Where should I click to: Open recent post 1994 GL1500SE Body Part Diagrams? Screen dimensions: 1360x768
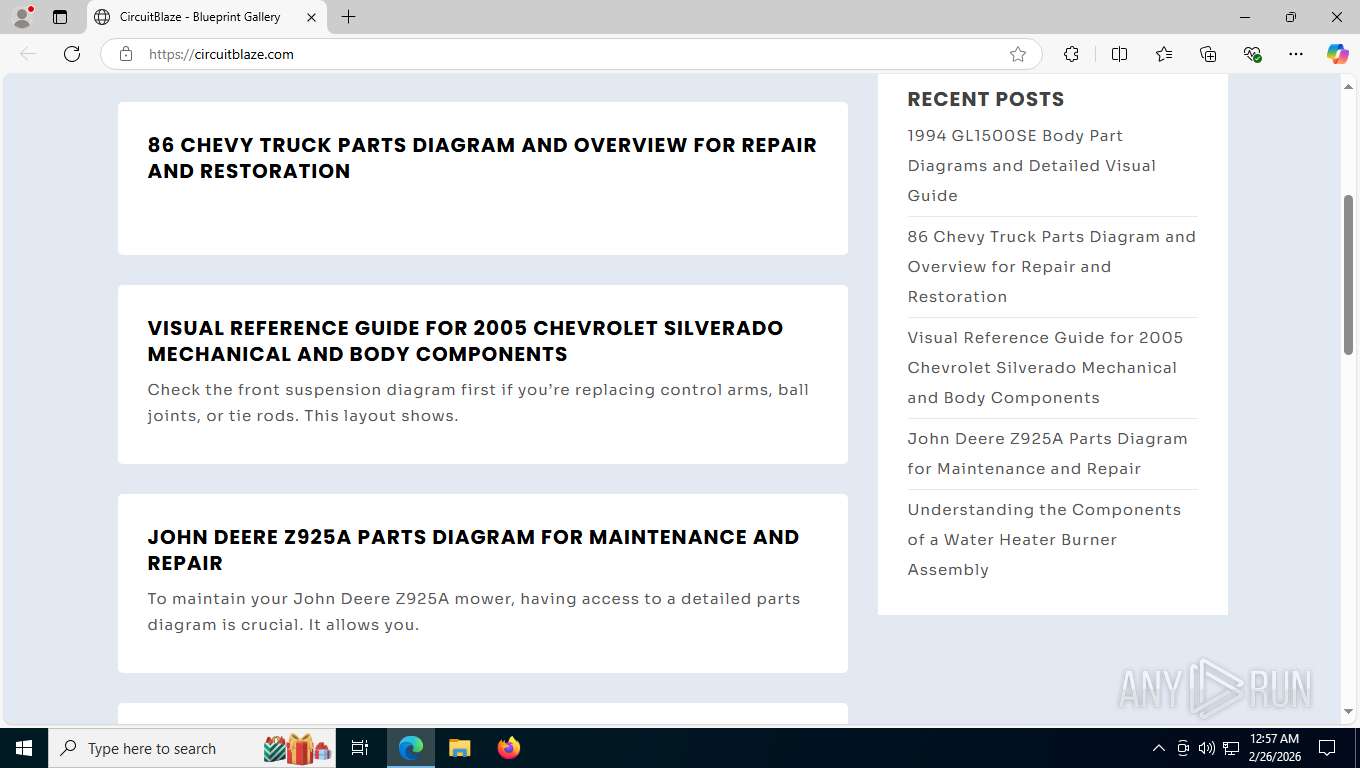click(x=1031, y=165)
